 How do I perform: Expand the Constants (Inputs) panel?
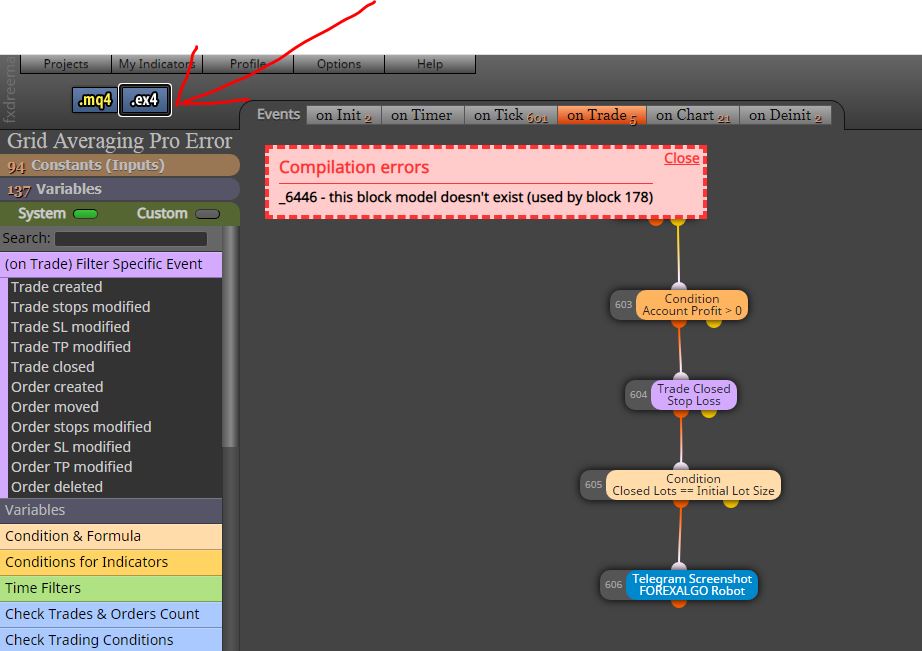[x=119, y=165]
